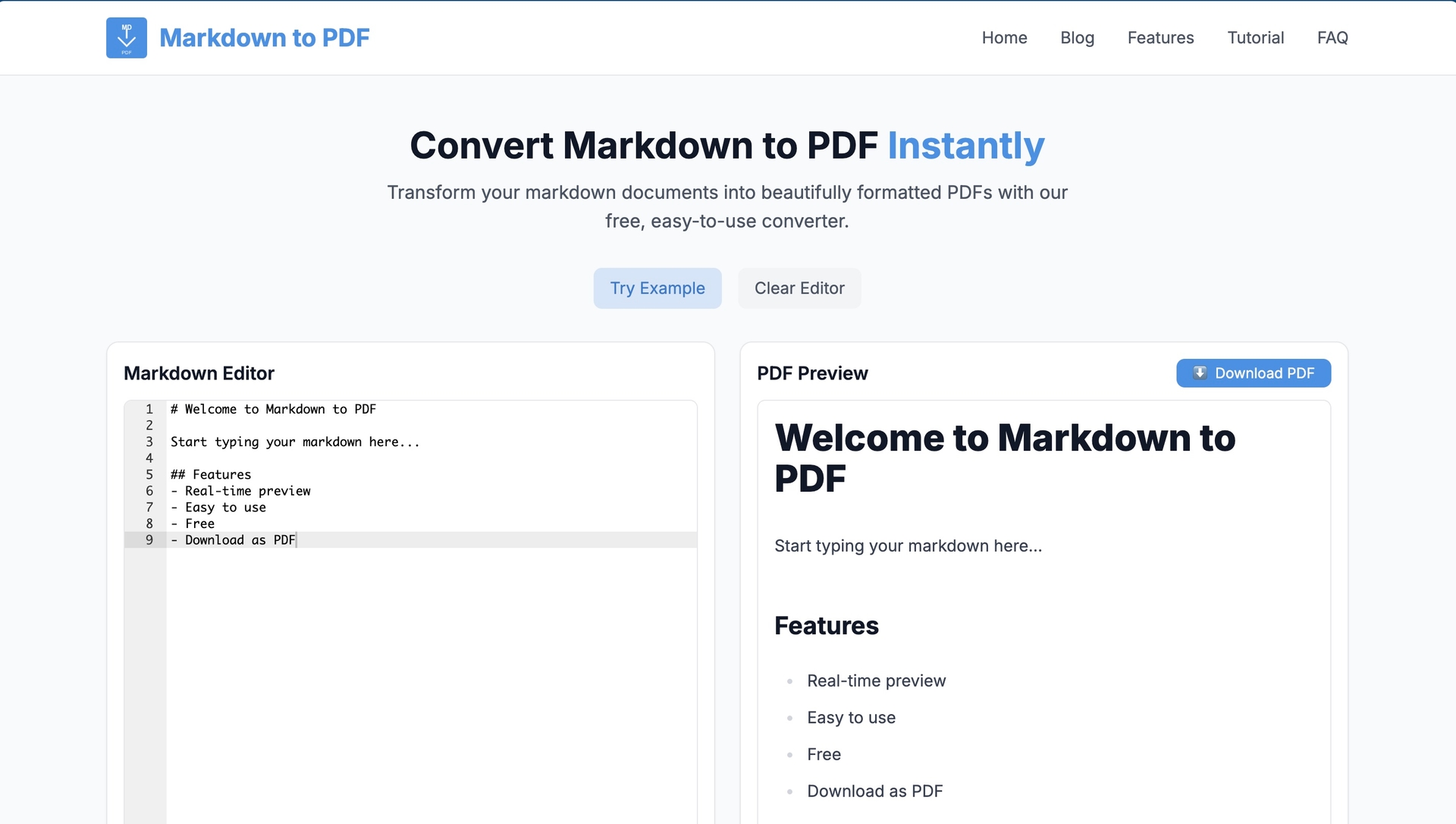Open the FAQ navigation link
This screenshot has height=824, width=1456.
[x=1332, y=38]
